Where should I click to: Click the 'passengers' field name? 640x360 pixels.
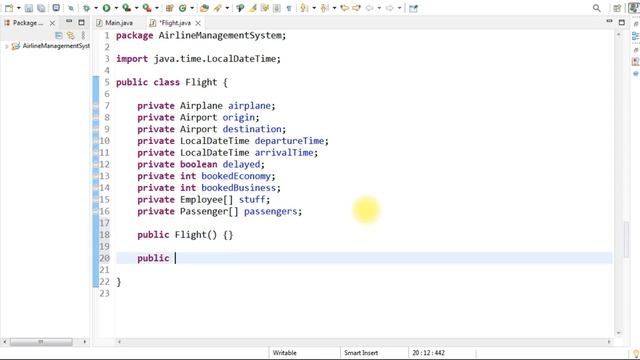tap(270, 211)
